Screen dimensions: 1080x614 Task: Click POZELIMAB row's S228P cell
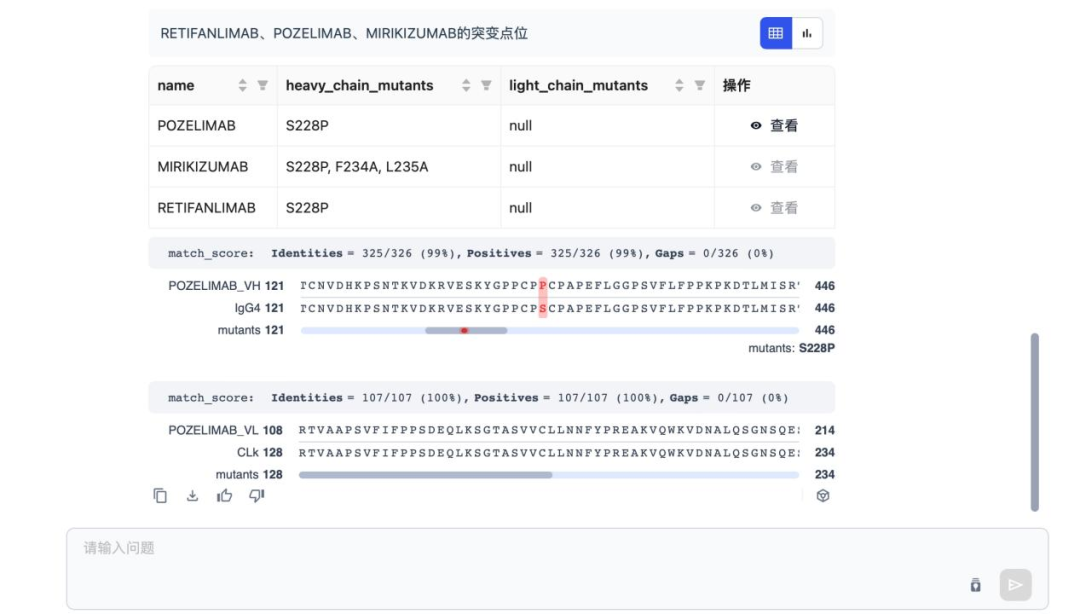coord(389,125)
